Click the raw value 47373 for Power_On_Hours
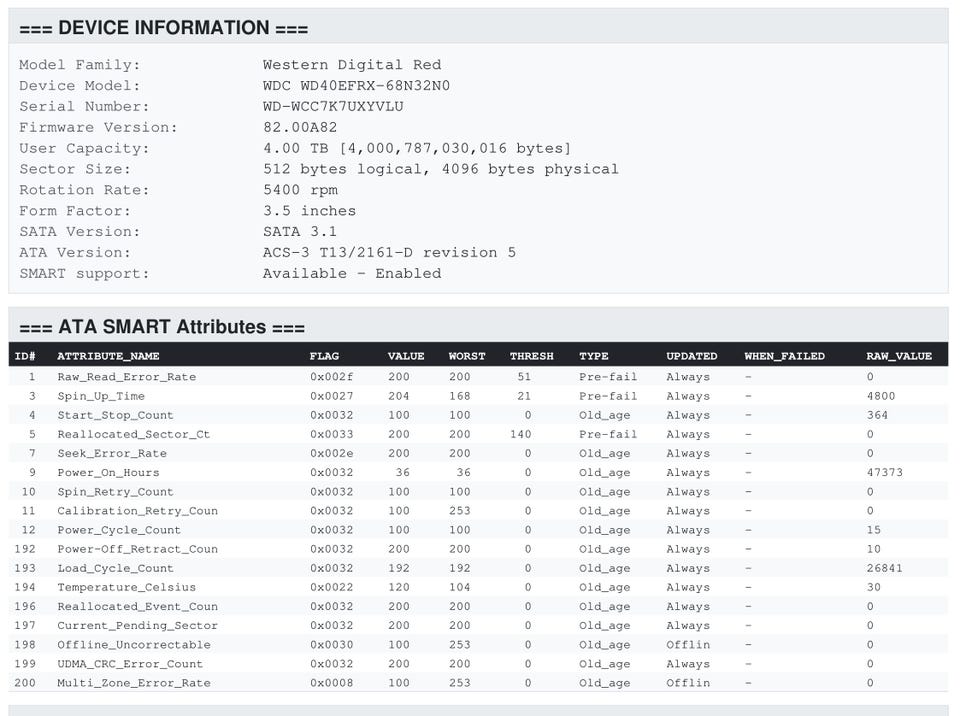The height and width of the screenshot is (716, 960). pyautogui.click(x=884, y=472)
